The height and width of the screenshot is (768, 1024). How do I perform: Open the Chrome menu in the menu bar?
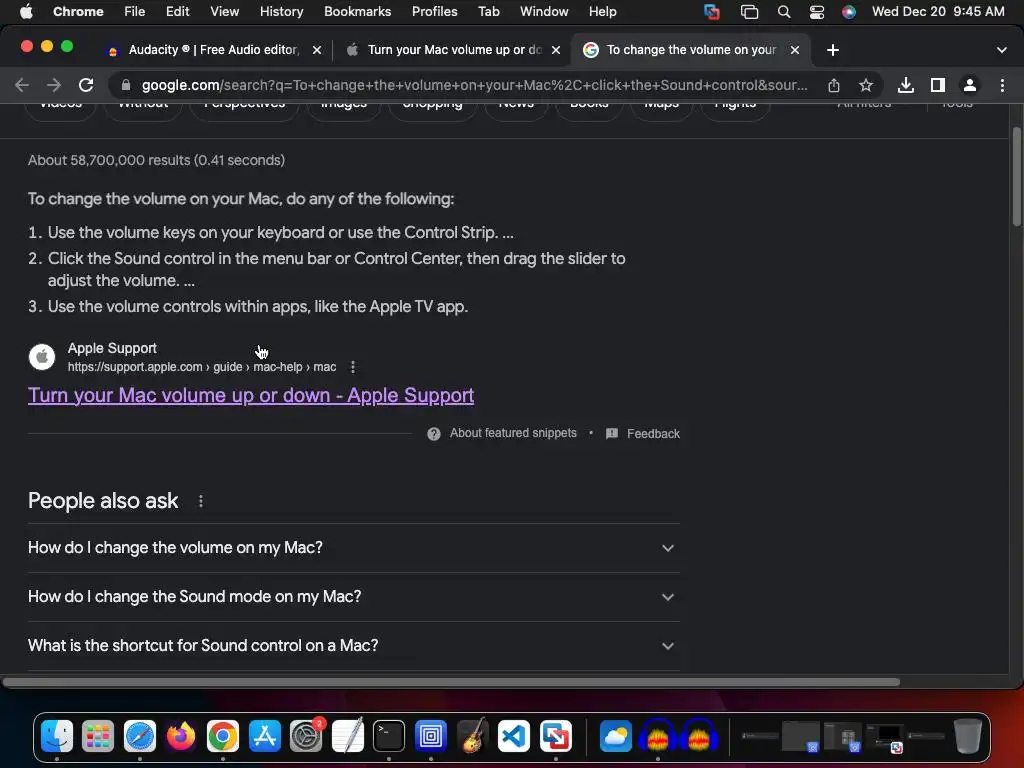(x=78, y=12)
